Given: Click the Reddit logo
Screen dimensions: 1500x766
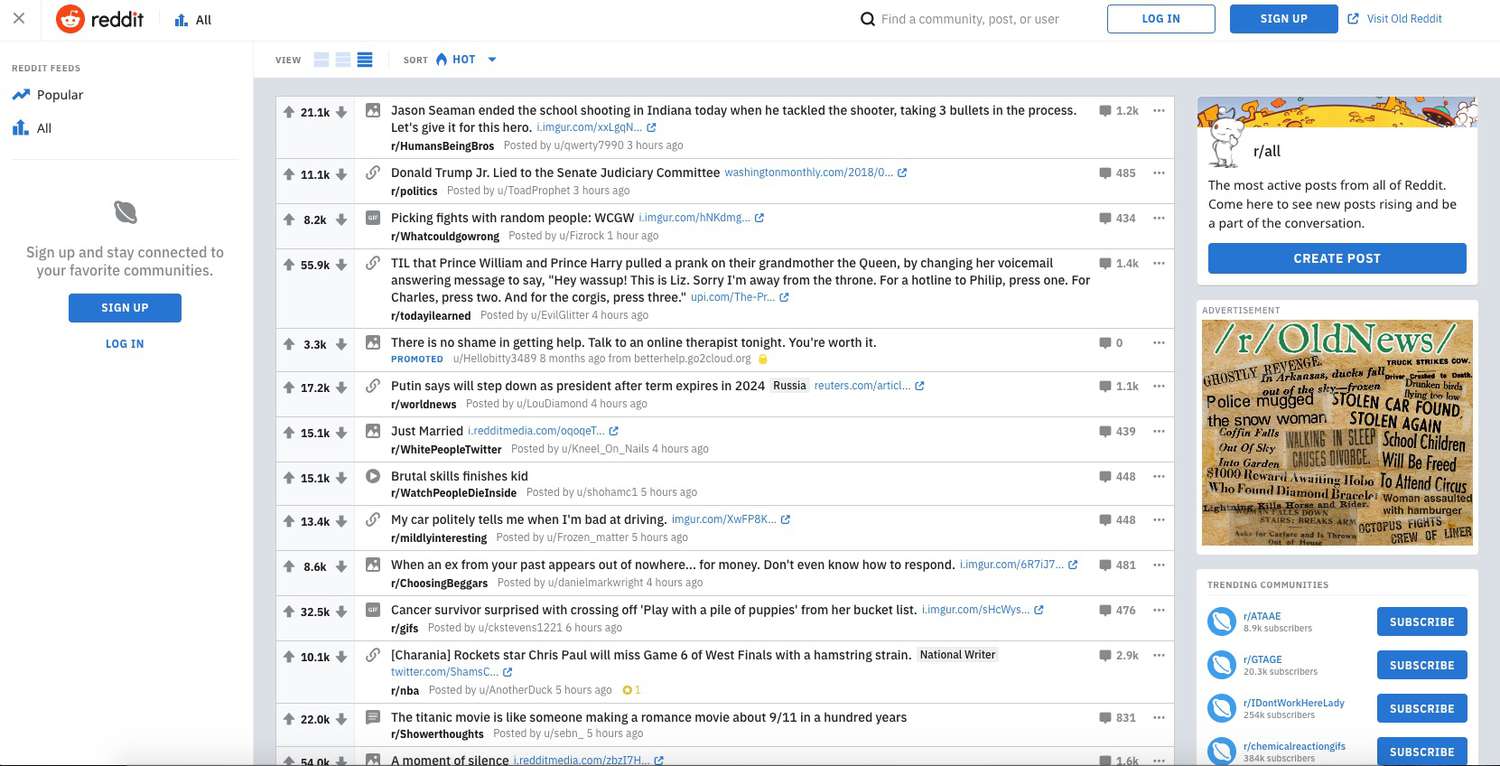Looking at the screenshot, I should coord(100,19).
